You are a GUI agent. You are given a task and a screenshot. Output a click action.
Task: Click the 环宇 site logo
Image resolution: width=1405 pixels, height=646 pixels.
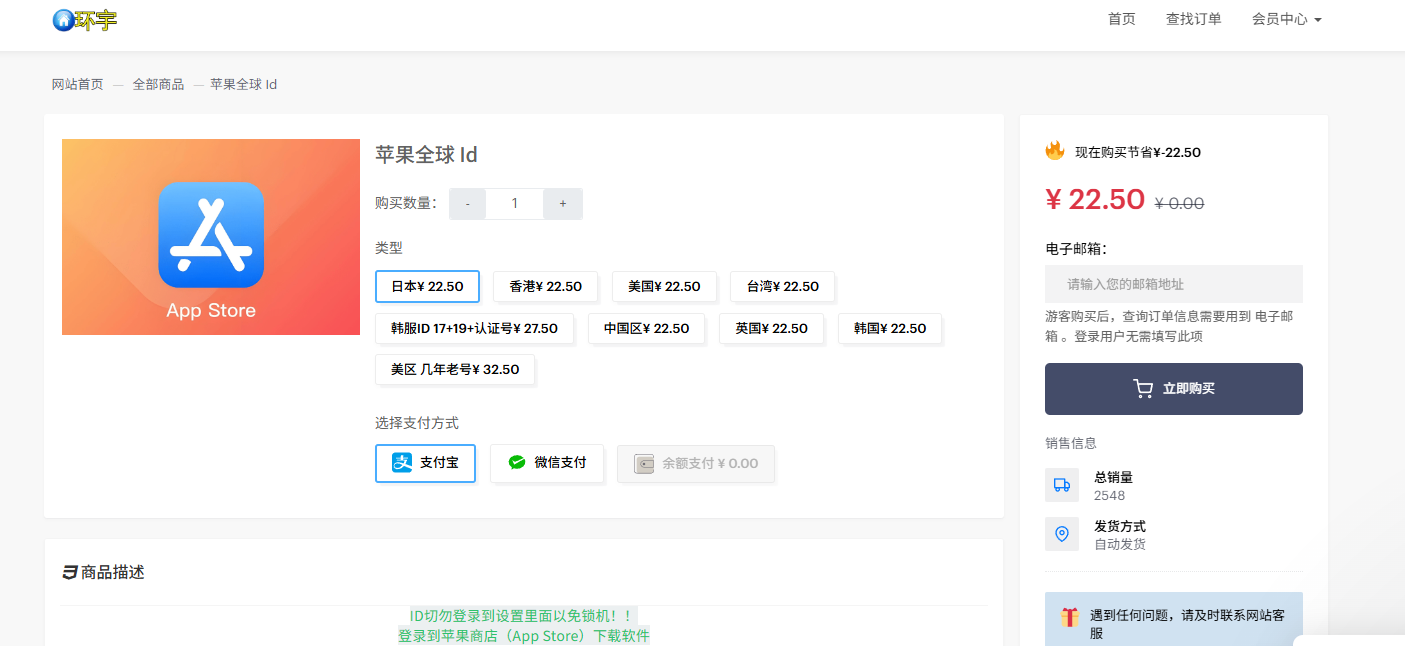85,20
